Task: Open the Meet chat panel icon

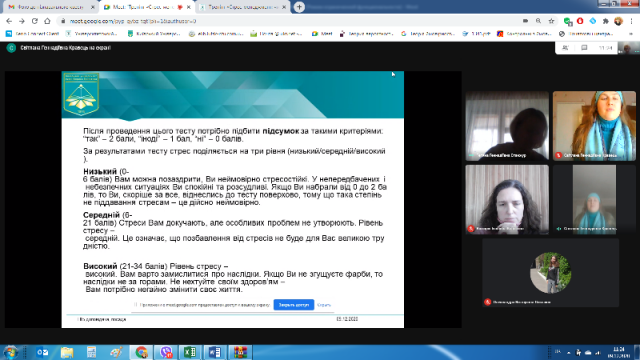Action: pyautogui.click(x=584, y=48)
